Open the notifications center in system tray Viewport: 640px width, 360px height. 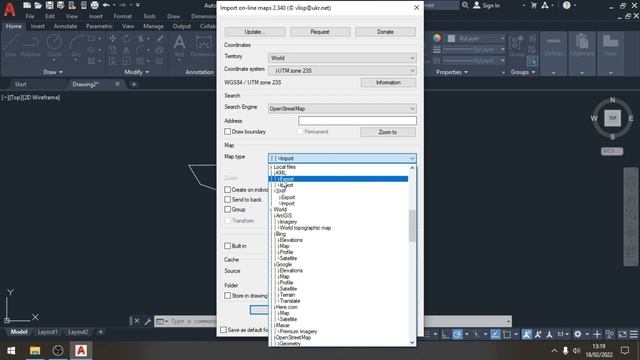(x=624, y=350)
